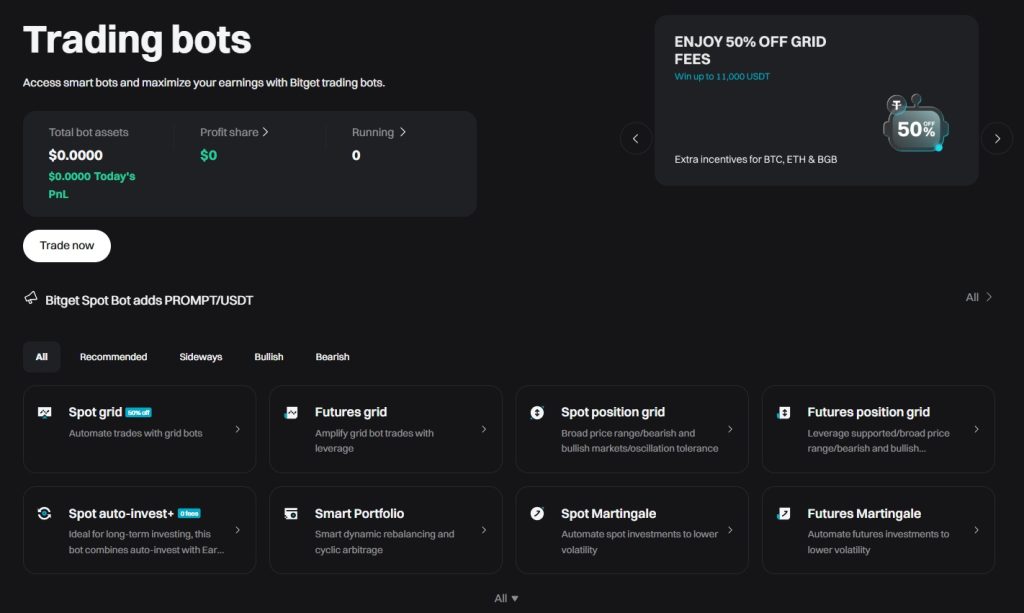Screen dimensions: 1024x613
Task: Select the Bearish market filter tab
Action: click(332, 356)
